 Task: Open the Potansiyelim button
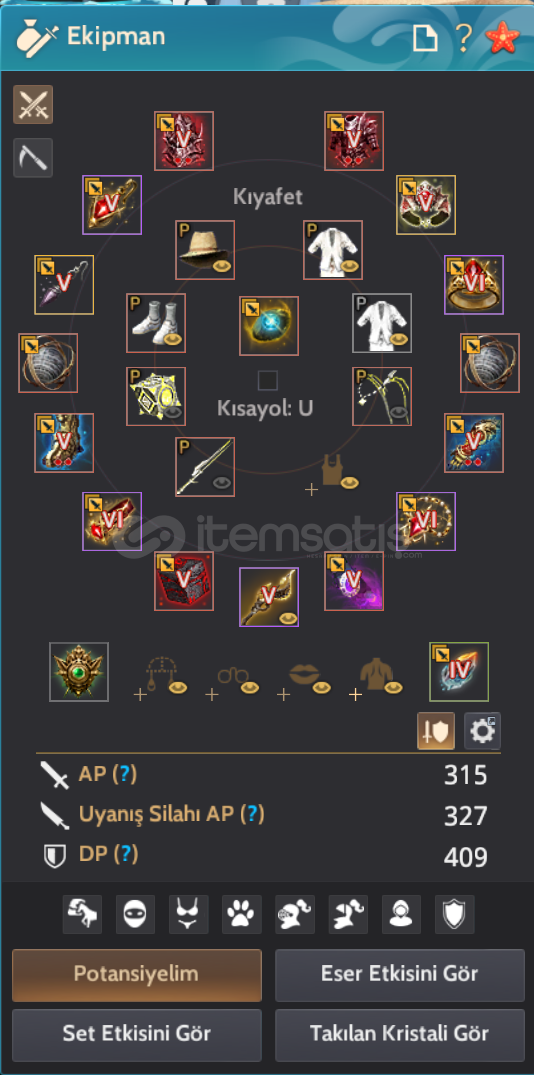[x=136, y=975]
